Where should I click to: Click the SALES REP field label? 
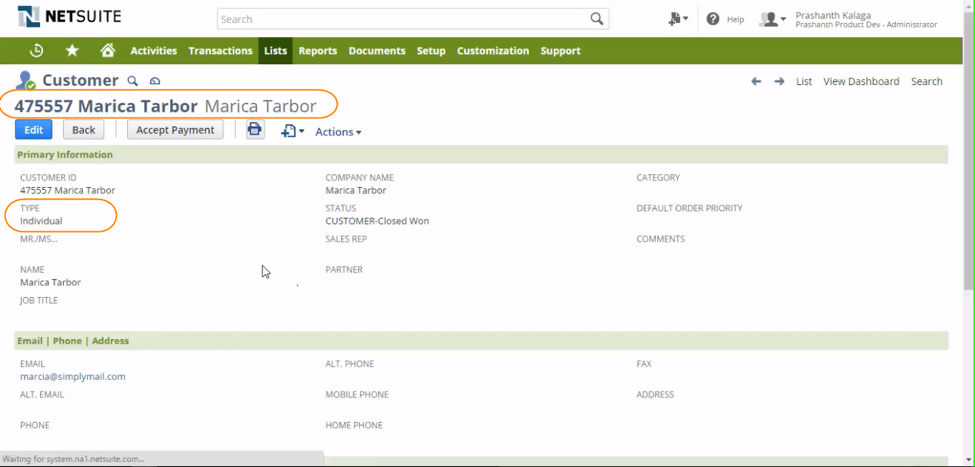point(346,239)
